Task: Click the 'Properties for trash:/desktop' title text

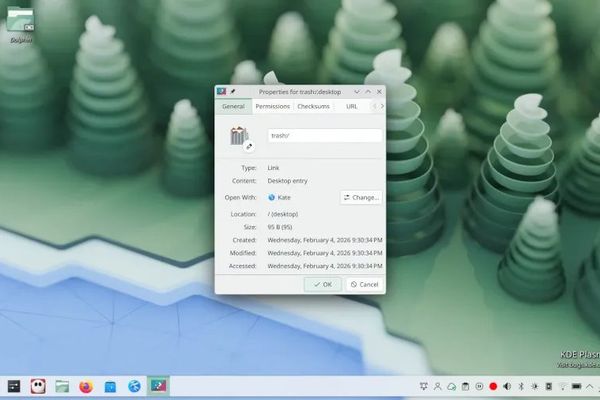Action: [300, 92]
